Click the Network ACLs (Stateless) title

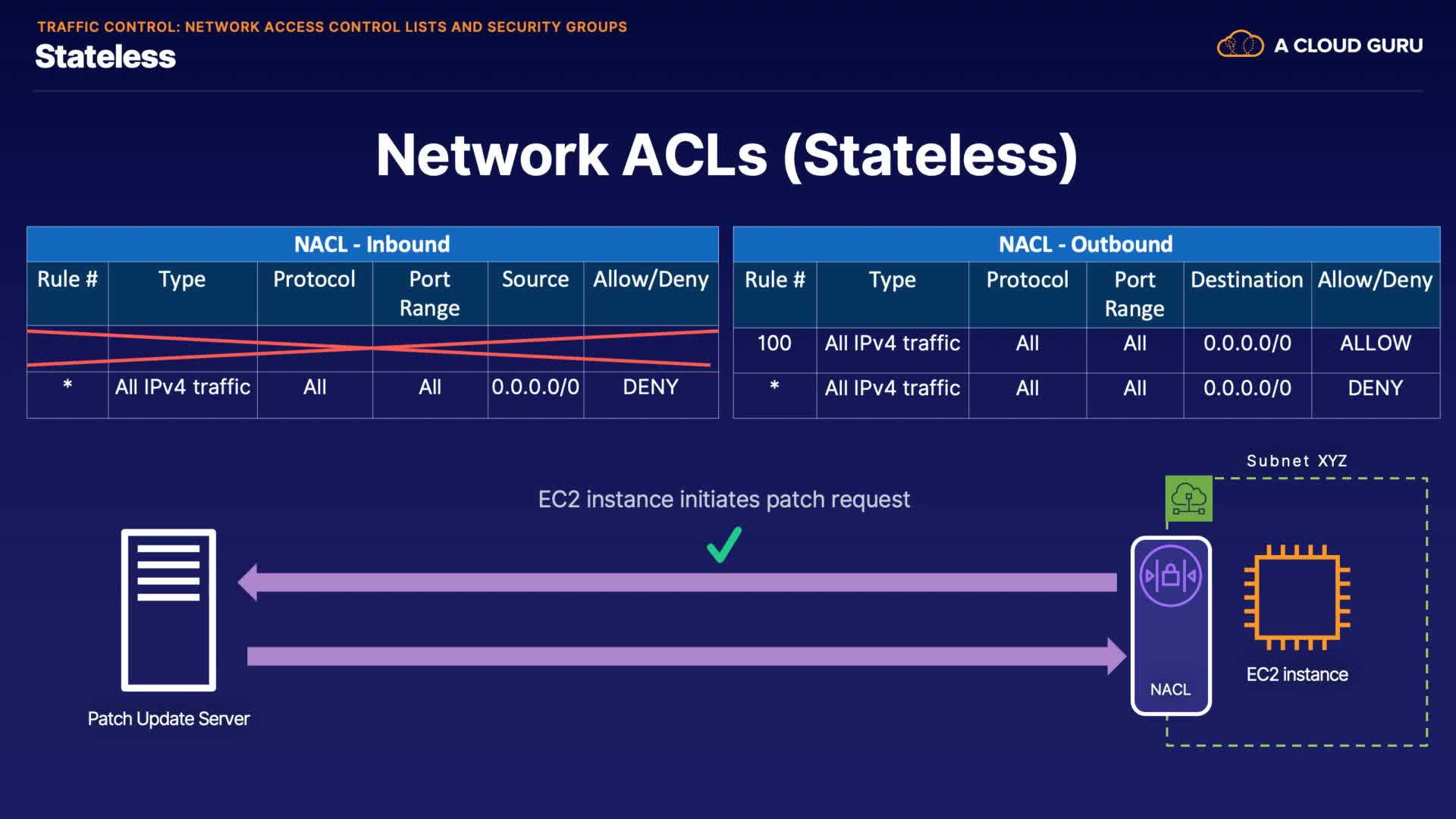click(x=726, y=155)
